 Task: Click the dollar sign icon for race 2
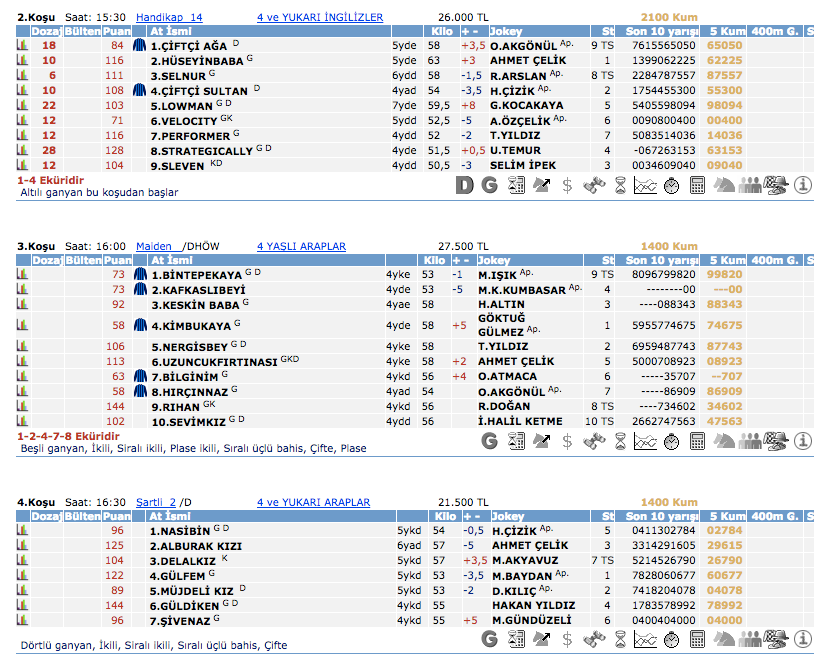(x=568, y=185)
